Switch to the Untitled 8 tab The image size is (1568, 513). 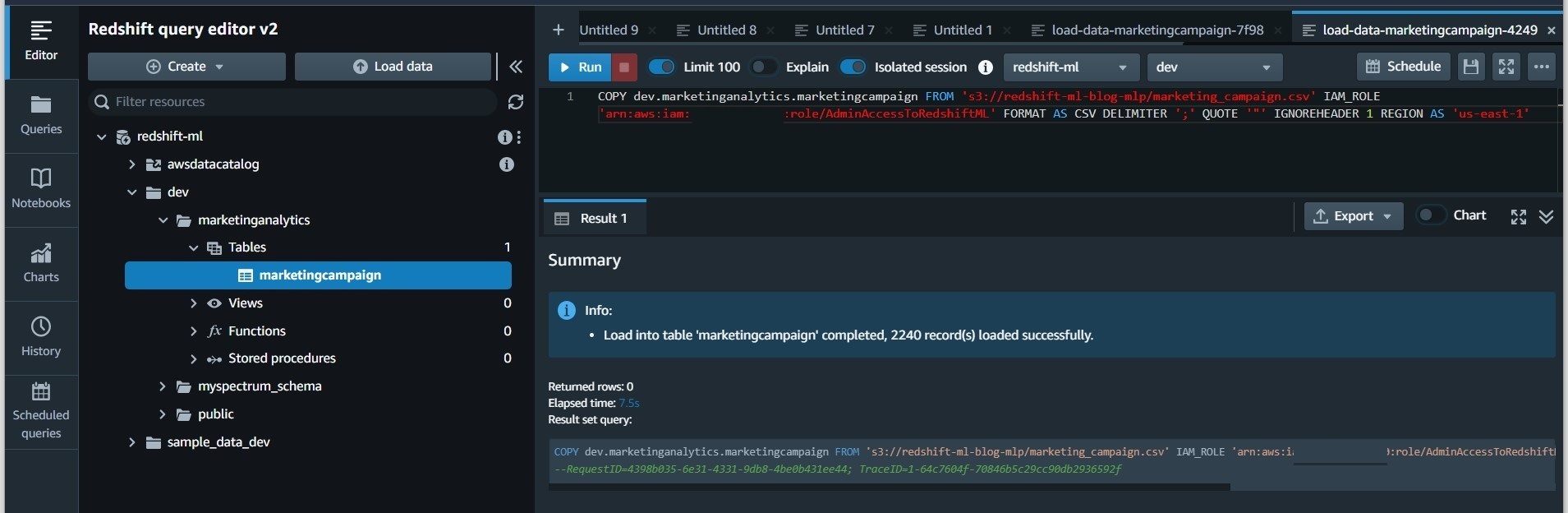click(x=716, y=30)
